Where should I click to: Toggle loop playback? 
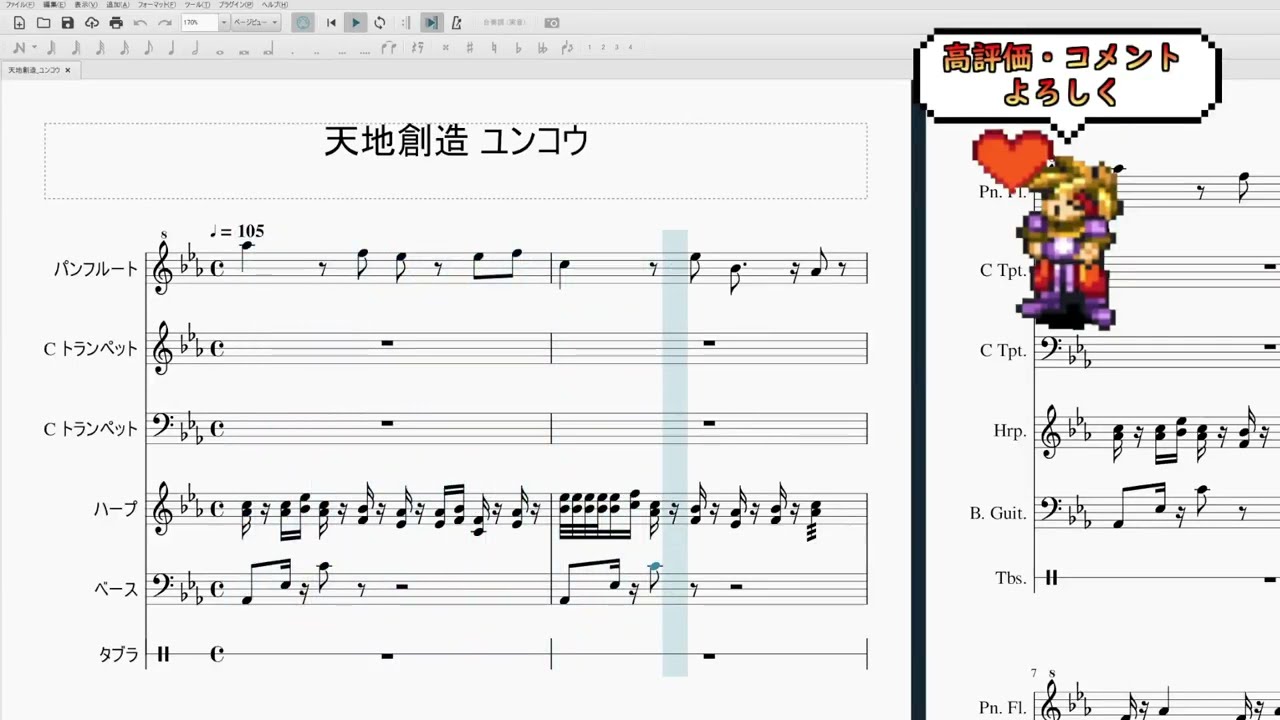click(380, 23)
